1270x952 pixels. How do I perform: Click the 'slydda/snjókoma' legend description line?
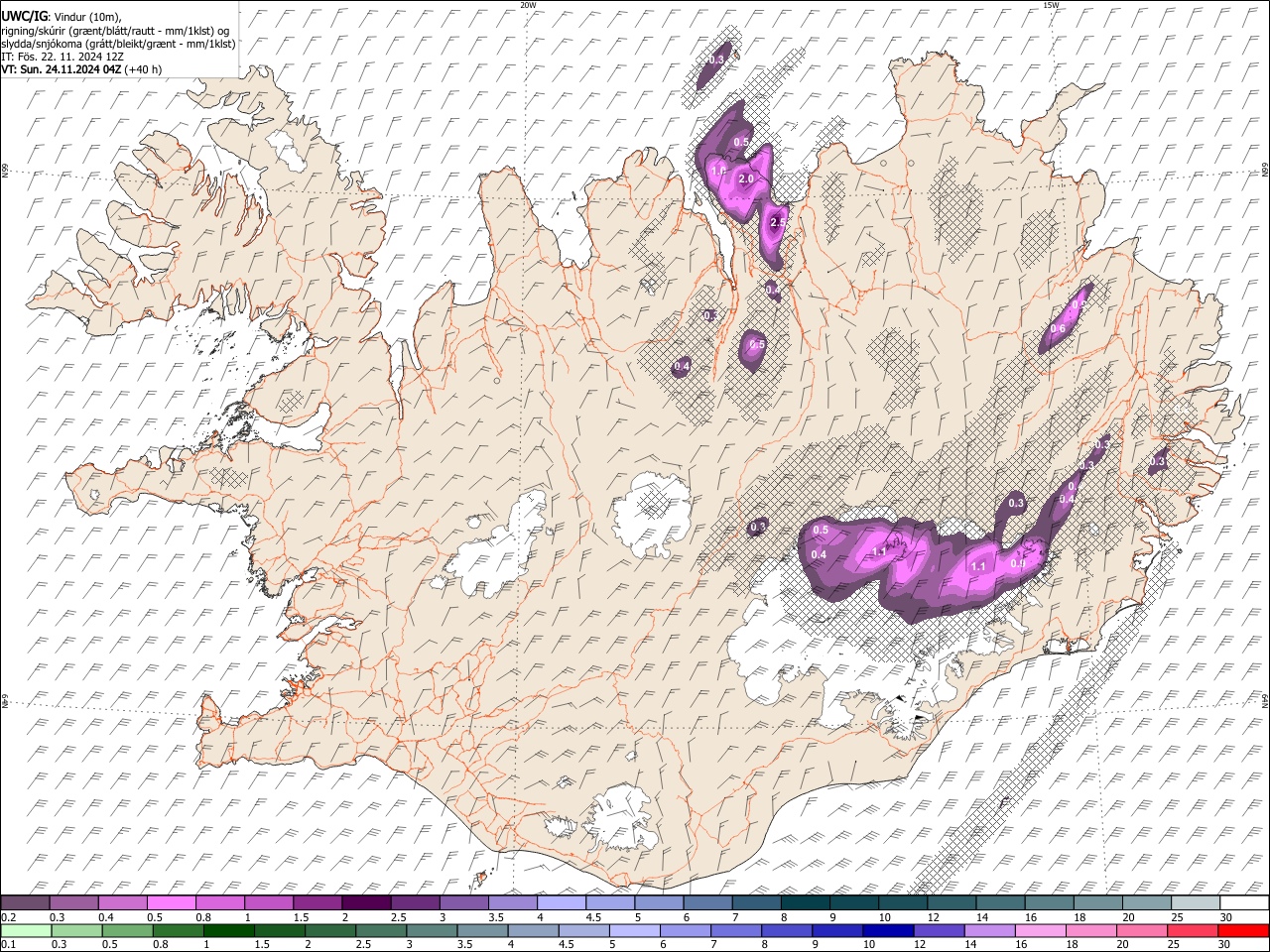118,44
